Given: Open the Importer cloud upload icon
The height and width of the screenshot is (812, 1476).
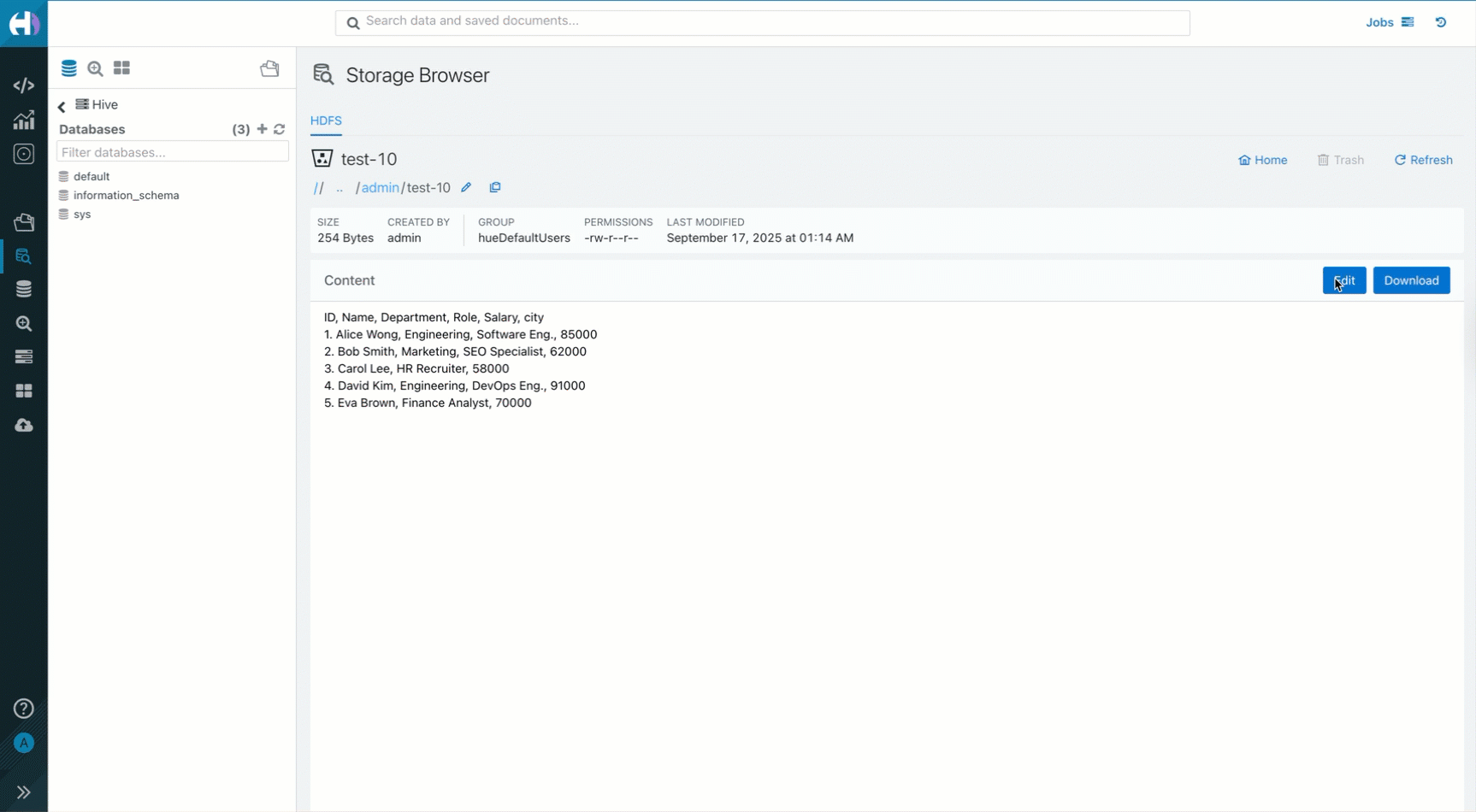Looking at the screenshot, I should (24, 425).
